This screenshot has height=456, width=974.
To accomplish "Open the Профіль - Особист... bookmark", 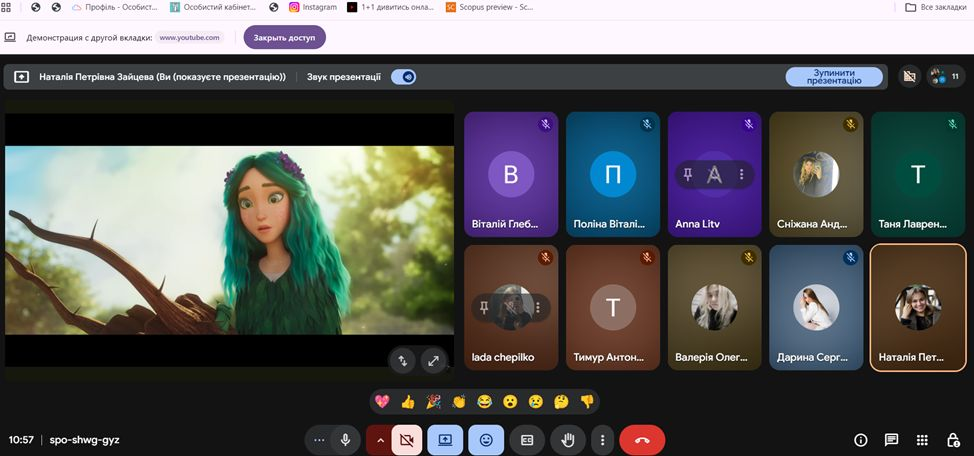I will pyautogui.click(x=115, y=7).
